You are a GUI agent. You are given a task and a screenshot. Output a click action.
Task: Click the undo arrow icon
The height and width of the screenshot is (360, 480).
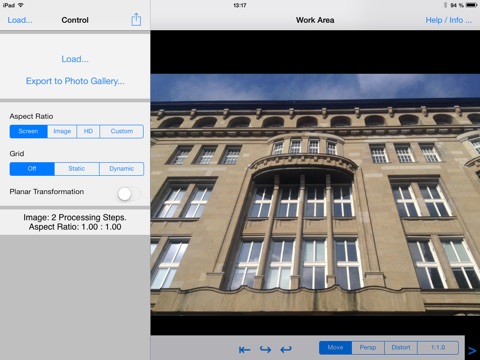tap(286, 349)
